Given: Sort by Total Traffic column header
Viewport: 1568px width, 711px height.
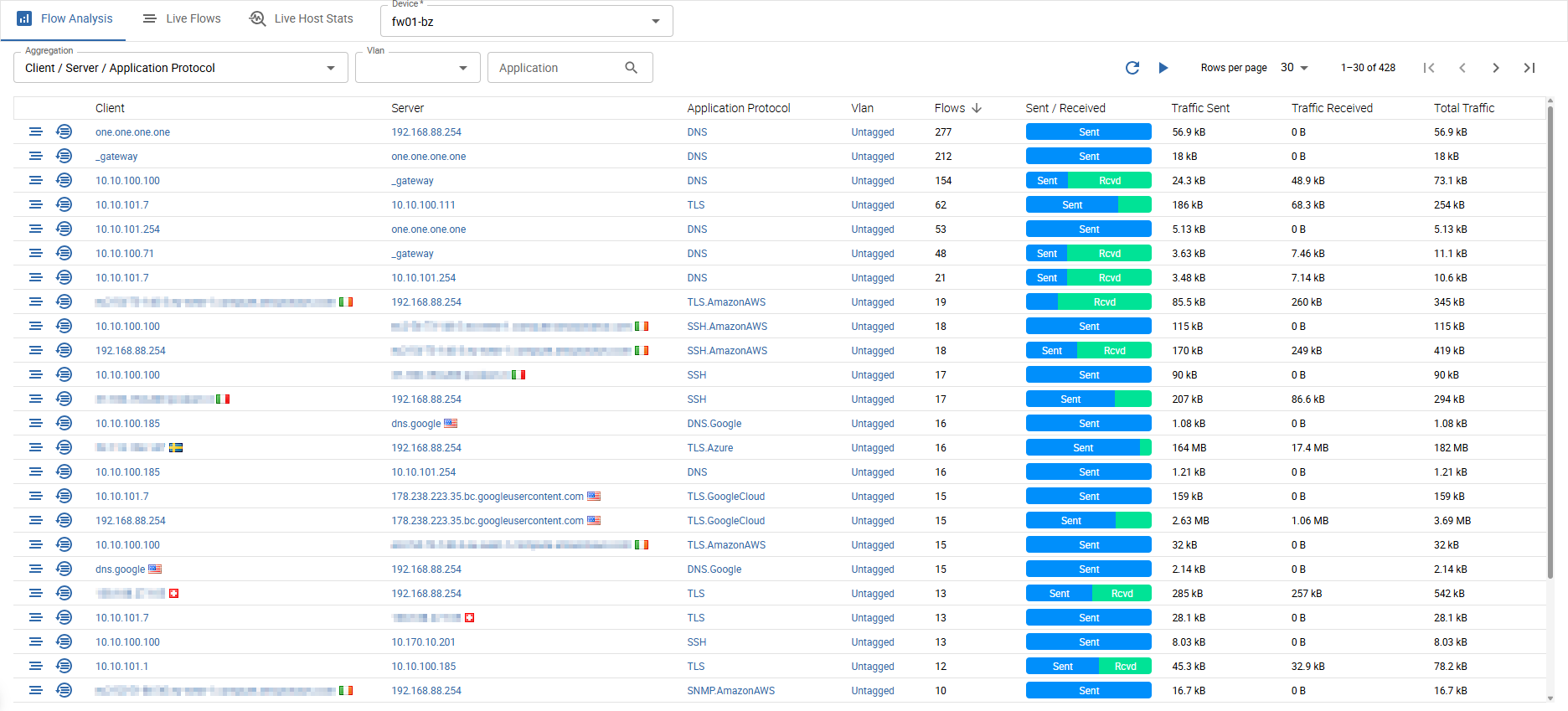Looking at the screenshot, I should pyautogui.click(x=1464, y=108).
